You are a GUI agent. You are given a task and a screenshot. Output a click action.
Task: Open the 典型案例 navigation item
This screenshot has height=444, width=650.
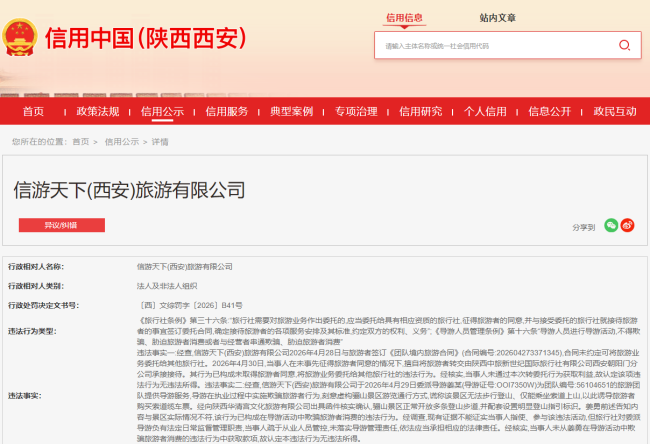pos(291,112)
